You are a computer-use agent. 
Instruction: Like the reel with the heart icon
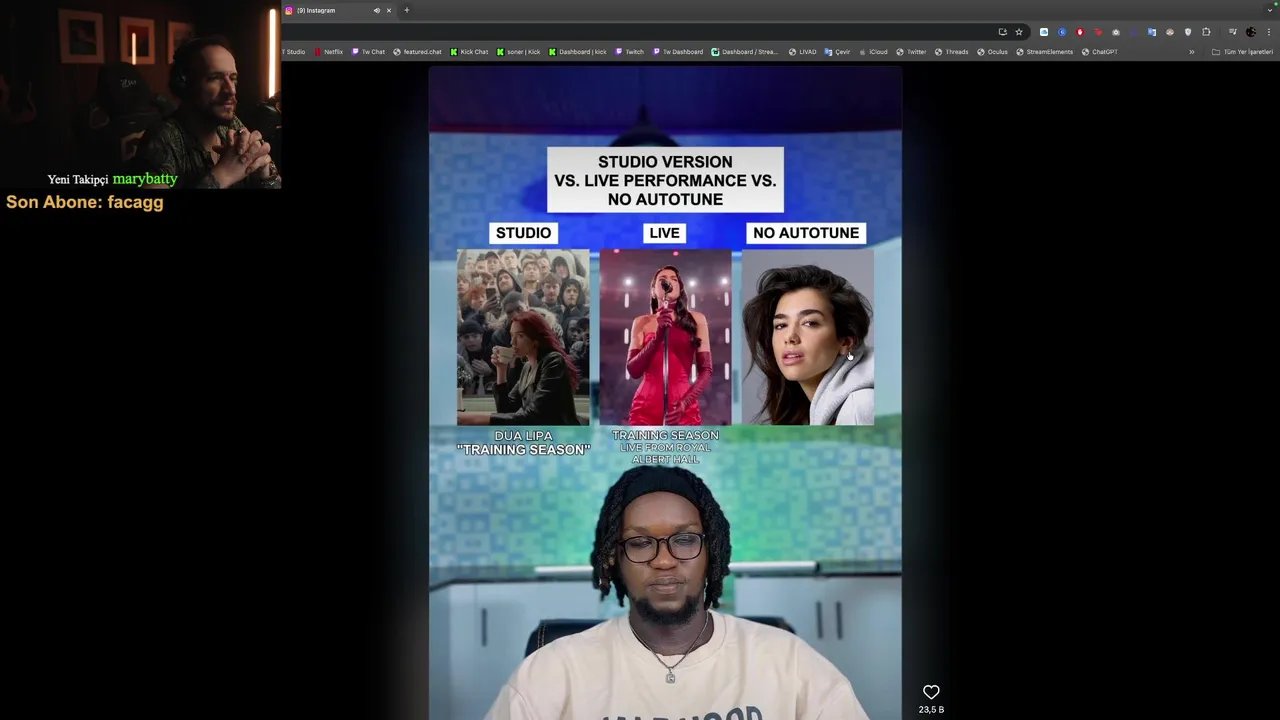pyautogui.click(x=931, y=692)
